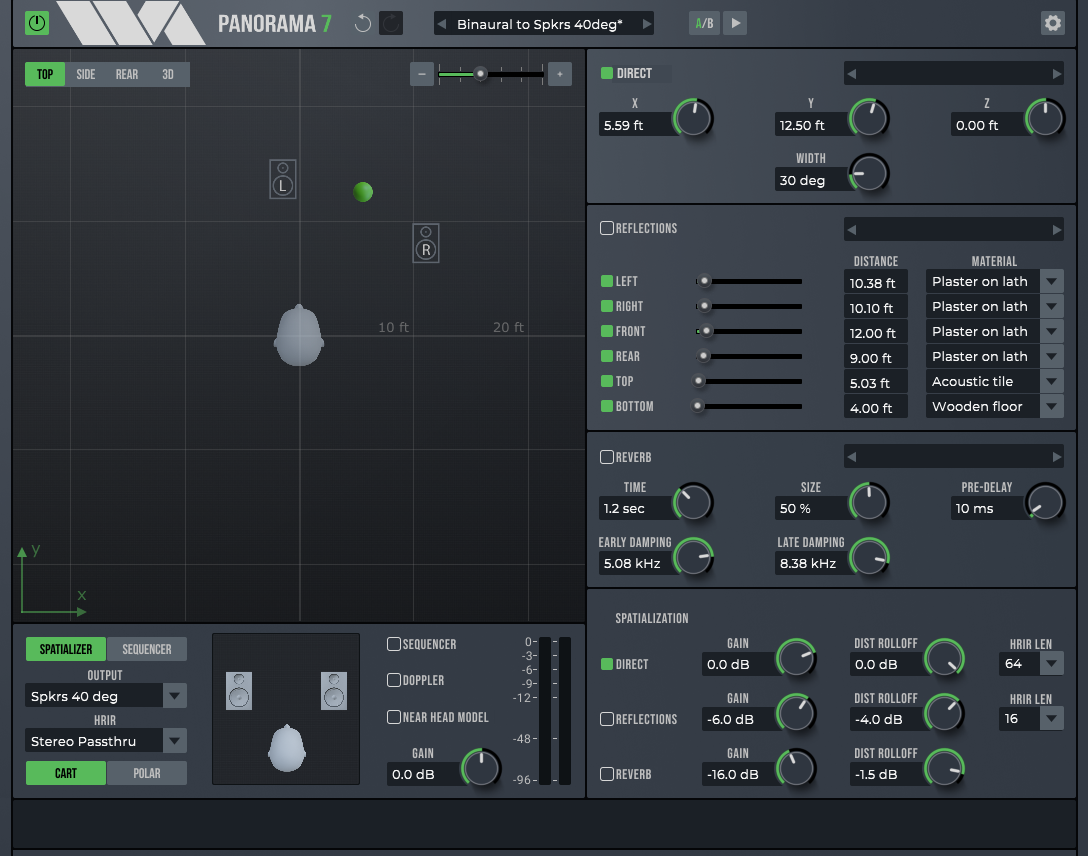
Task: Select the left speaker L icon
Action: 282,179
